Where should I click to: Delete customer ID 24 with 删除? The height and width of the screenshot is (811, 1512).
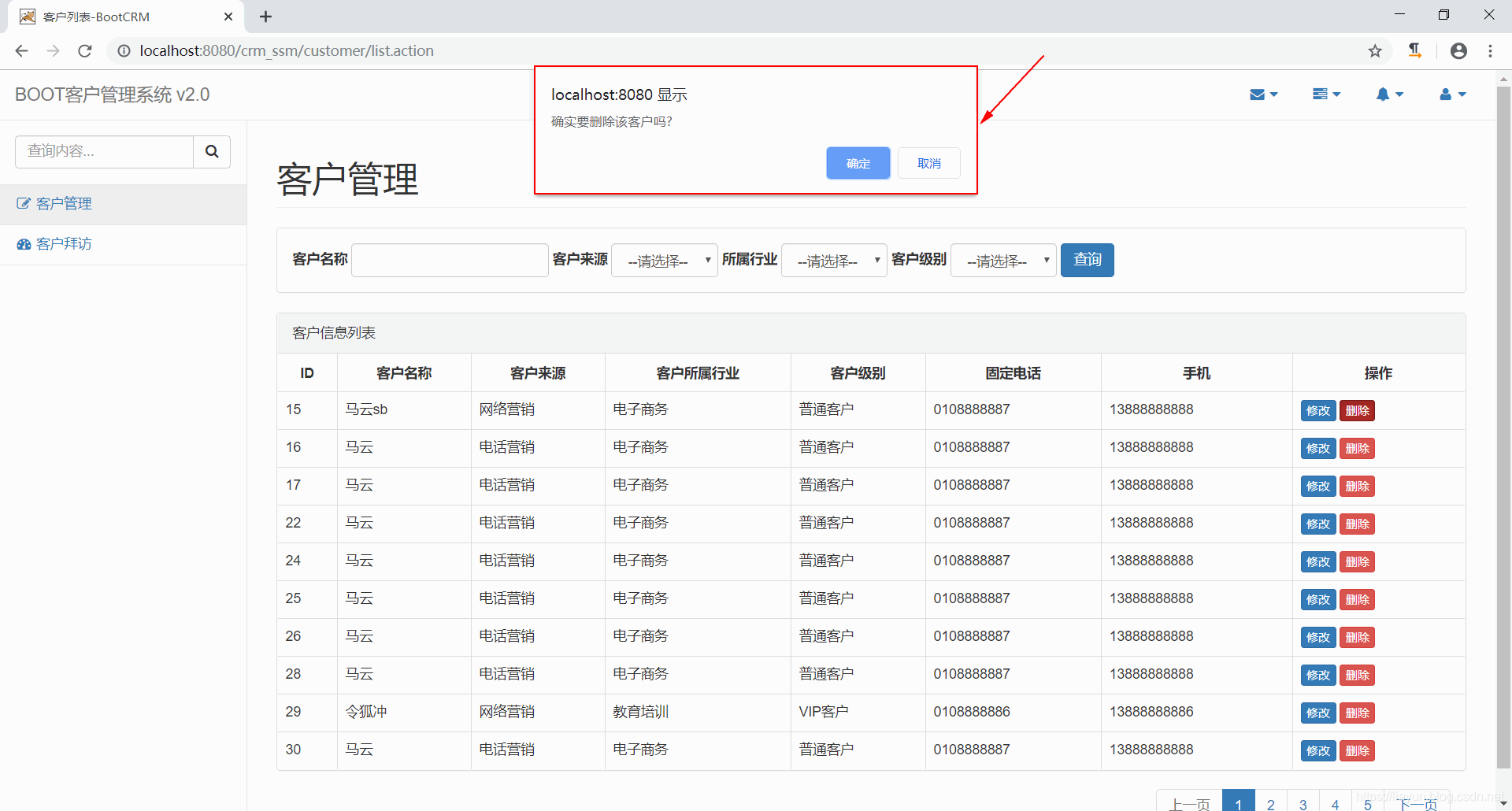pos(1357,561)
